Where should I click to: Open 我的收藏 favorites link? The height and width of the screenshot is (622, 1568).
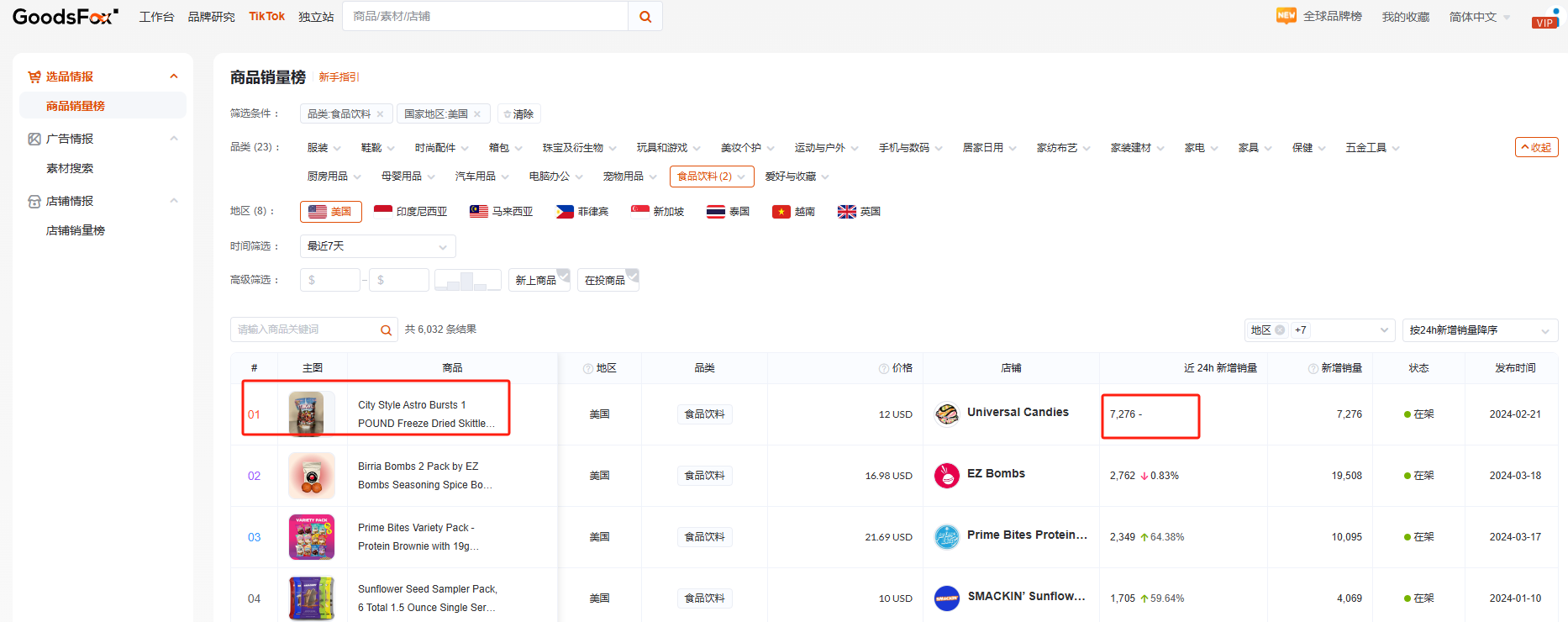click(x=1405, y=17)
